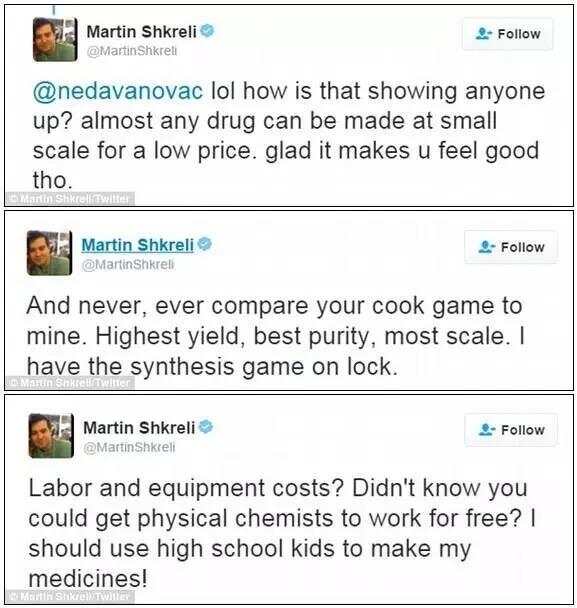Click Follow on the labor costs tweet
Viewport: 577px width, 608px height.
coord(511,430)
